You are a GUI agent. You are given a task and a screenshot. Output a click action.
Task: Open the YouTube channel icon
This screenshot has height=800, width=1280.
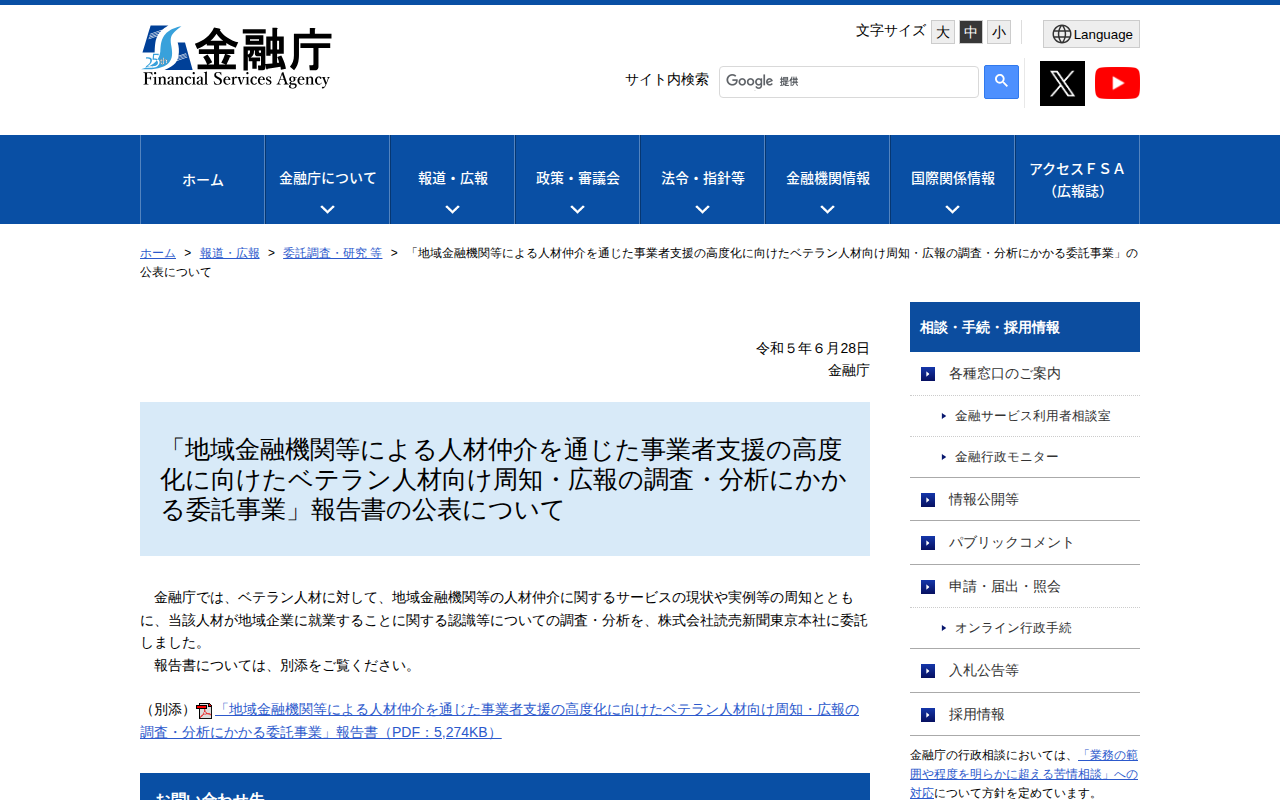coord(1117,83)
